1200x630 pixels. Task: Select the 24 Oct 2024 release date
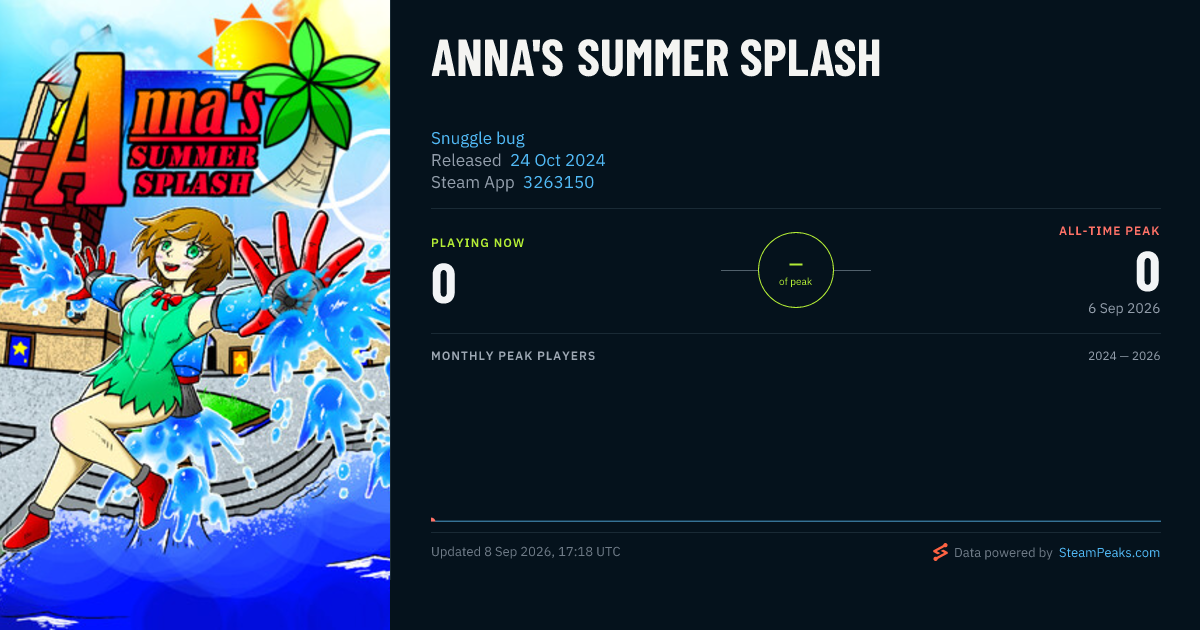tap(557, 160)
